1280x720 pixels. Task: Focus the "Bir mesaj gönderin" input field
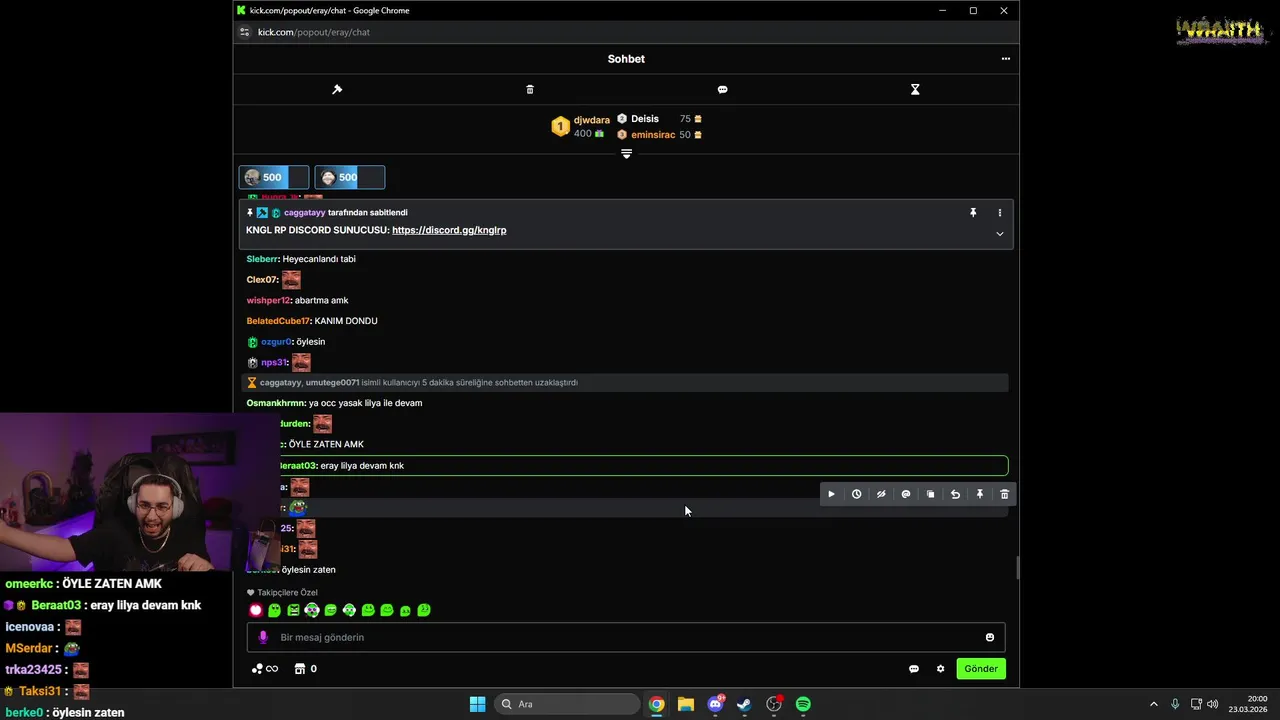(626, 638)
